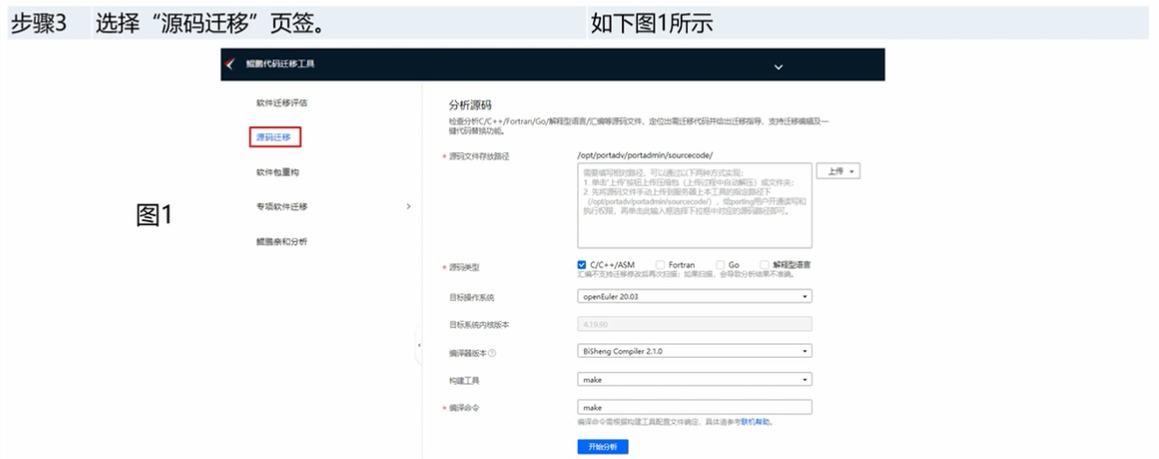
Task: Open the 上传 upload dropdown button
Action: [838, 171]
